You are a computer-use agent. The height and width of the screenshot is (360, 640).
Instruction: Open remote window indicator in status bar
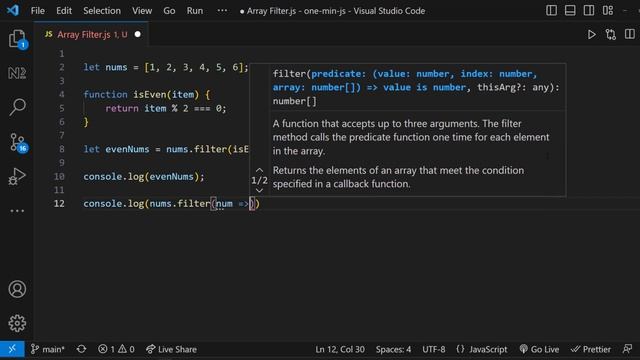click(12, 349)
